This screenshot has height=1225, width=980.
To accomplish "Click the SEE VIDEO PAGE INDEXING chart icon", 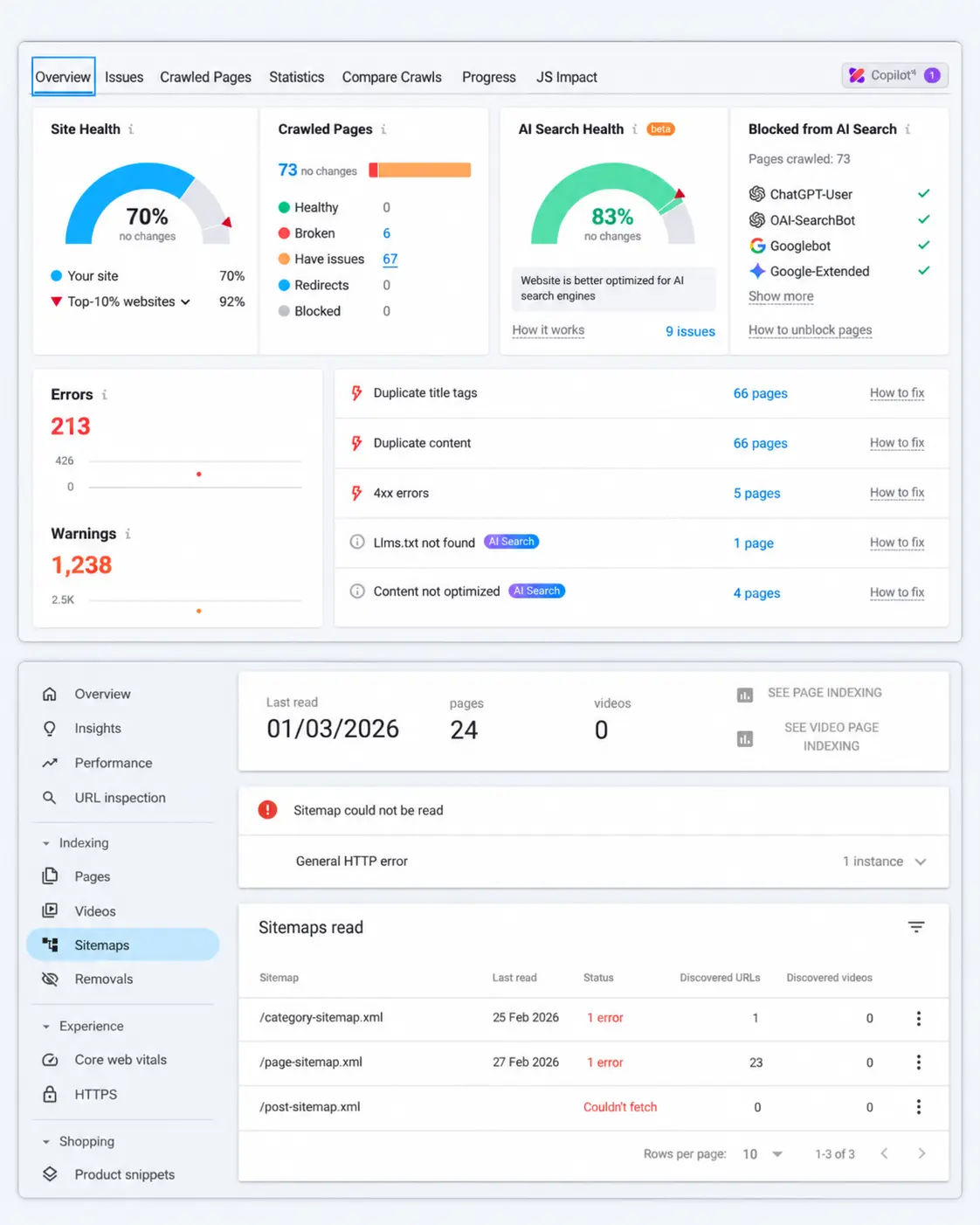I will (x=745, y=739).
